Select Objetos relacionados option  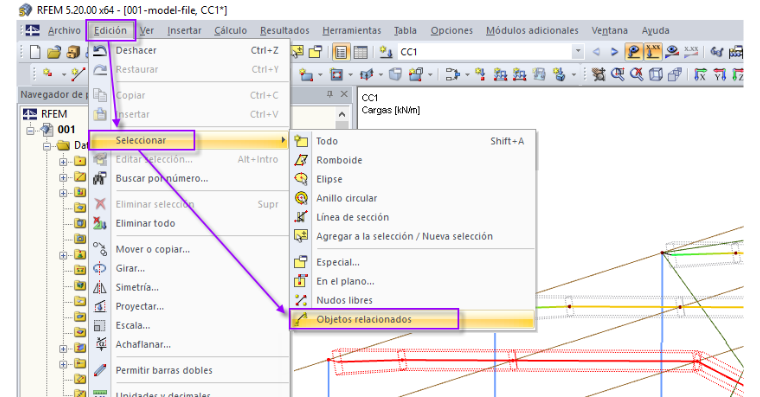click(x=412, y=319)
